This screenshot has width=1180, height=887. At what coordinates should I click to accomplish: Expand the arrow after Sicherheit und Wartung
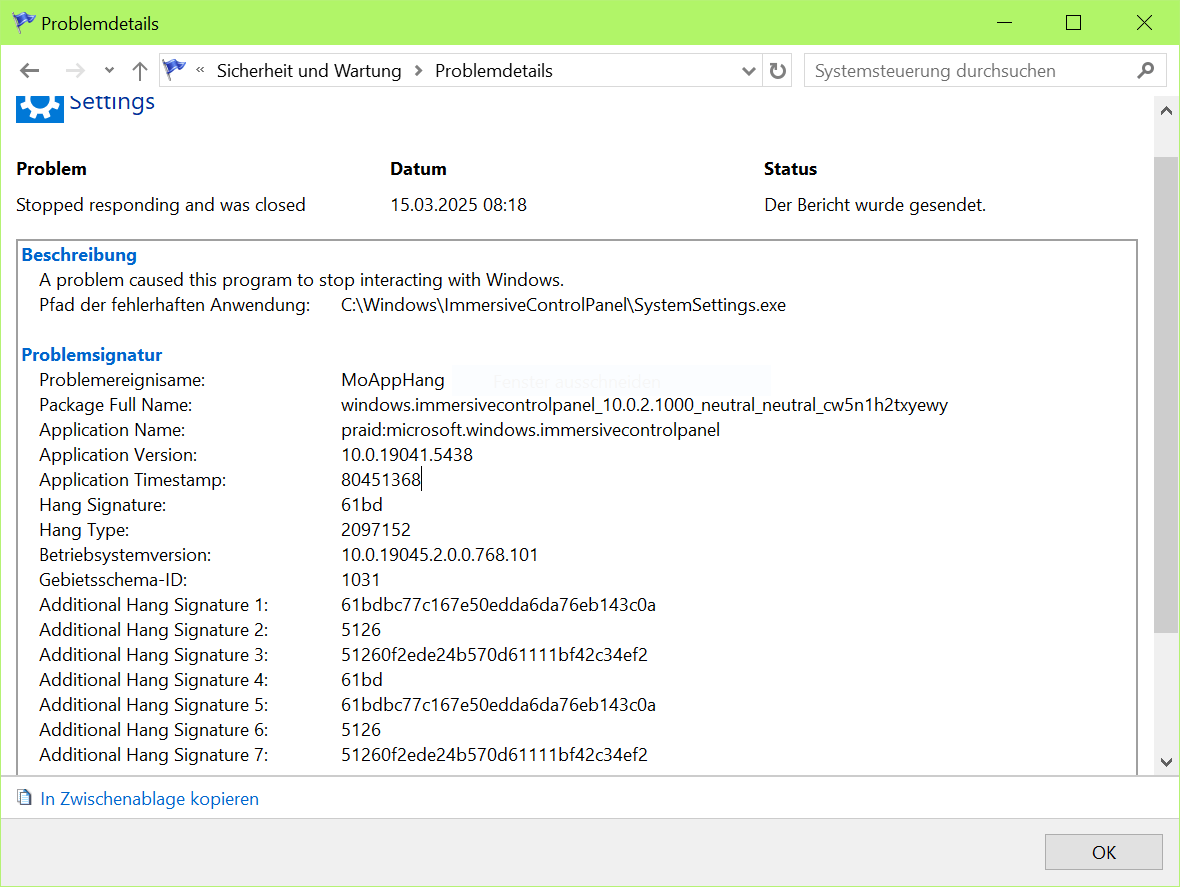[x=418, y=71]
